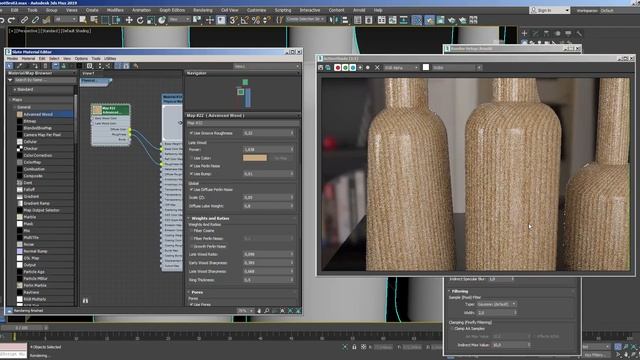640x360 pixels.
Task: Open Render Setup from main toolbar
Action: click(429, 20)
